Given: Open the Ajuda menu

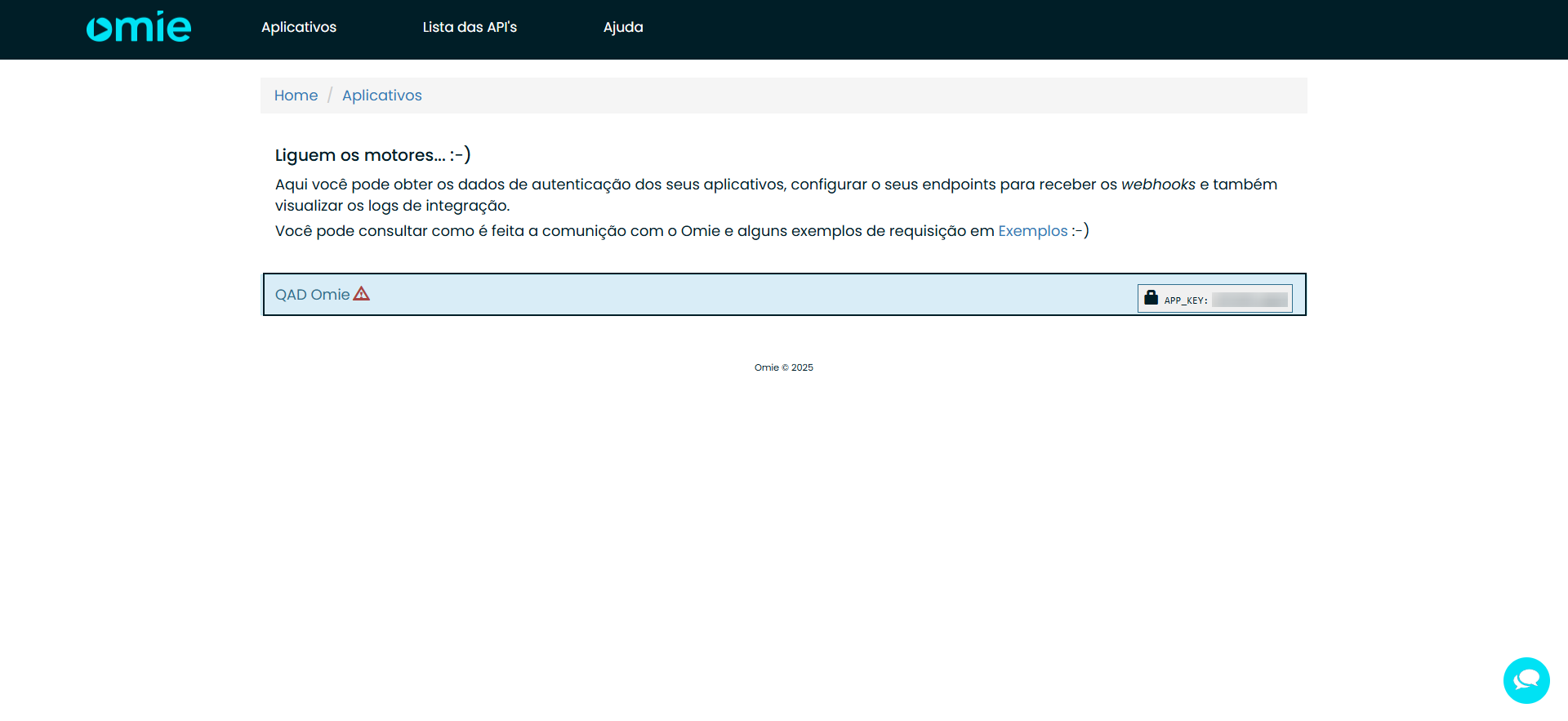Looking at the screenshot, I should (x=623, y=27).
